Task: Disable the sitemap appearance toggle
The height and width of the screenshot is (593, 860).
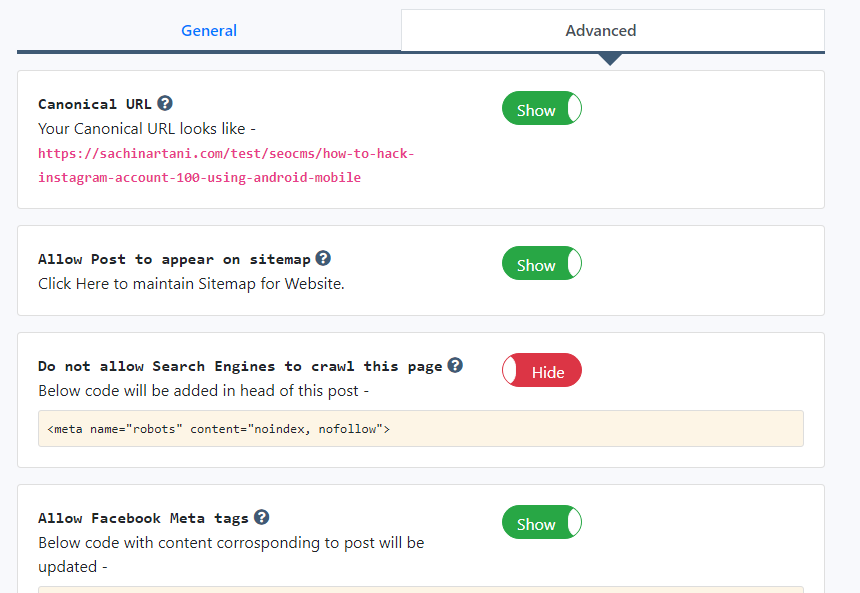Action: 541,263
